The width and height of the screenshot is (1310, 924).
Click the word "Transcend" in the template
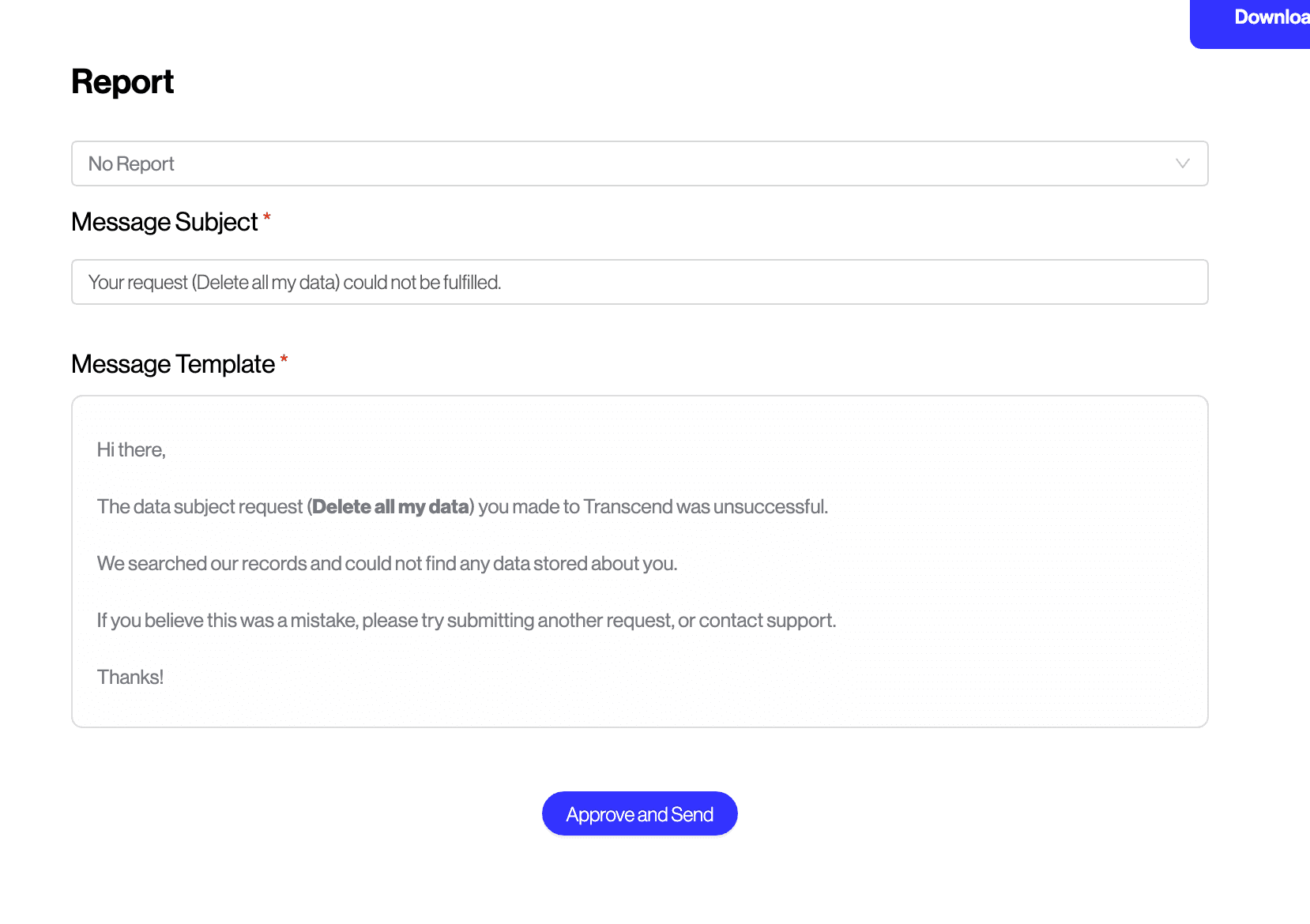pyautogui.click(x=627, y=507)
